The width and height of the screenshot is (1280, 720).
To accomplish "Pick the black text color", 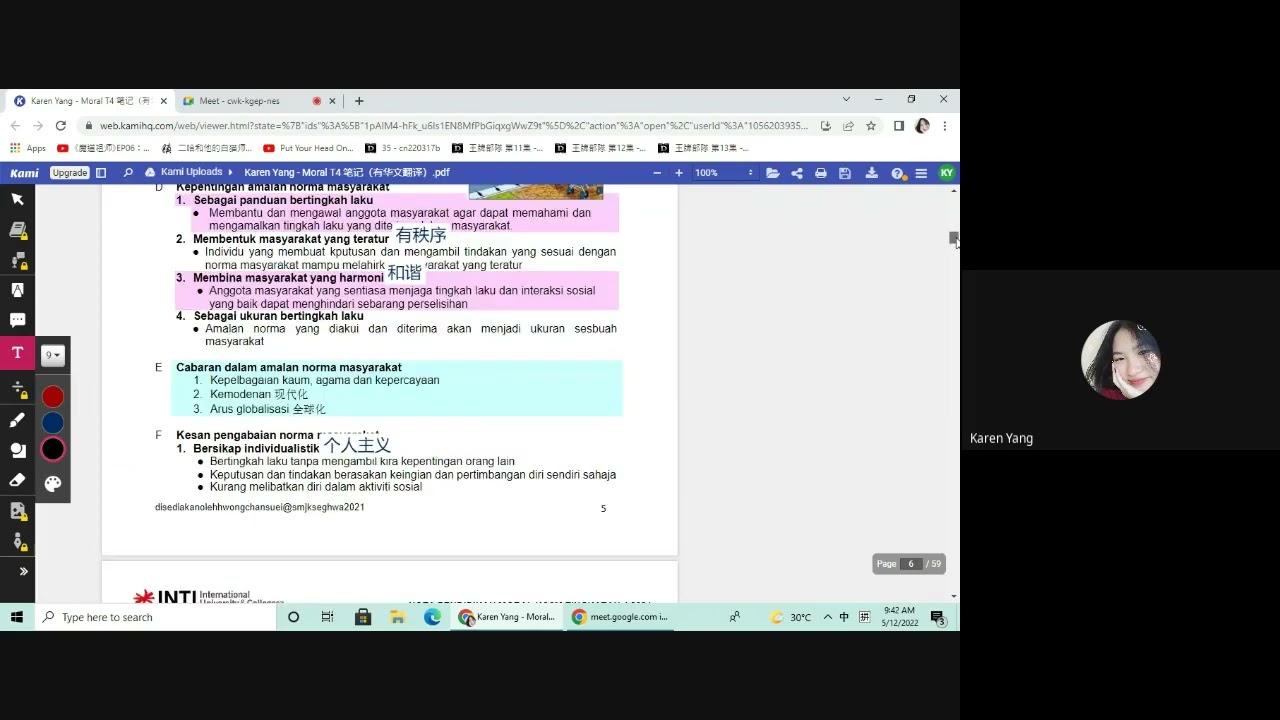I will 53,450.
